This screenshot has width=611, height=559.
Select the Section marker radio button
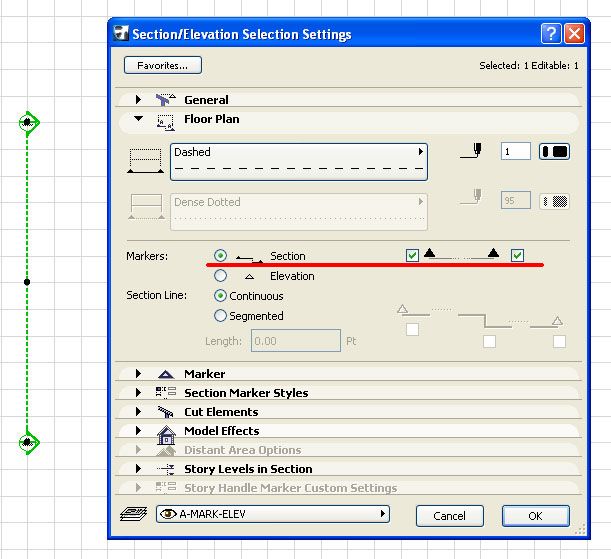click(220, 256)
